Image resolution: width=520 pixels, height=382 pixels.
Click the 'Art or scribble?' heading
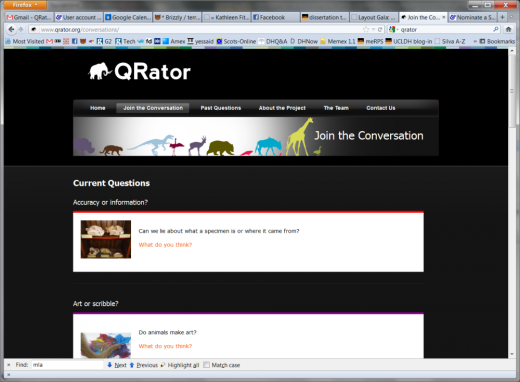click(x=96, y=304)
